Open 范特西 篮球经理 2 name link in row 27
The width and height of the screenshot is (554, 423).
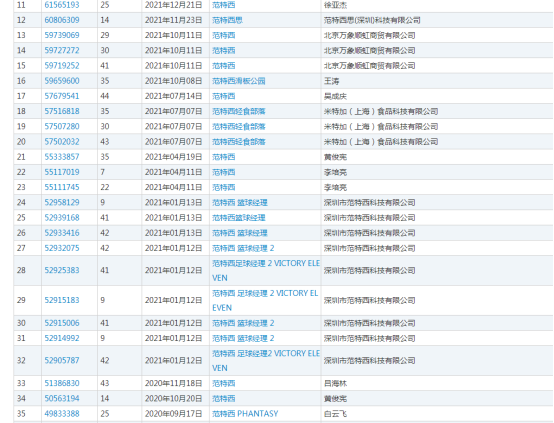(243, 248)
